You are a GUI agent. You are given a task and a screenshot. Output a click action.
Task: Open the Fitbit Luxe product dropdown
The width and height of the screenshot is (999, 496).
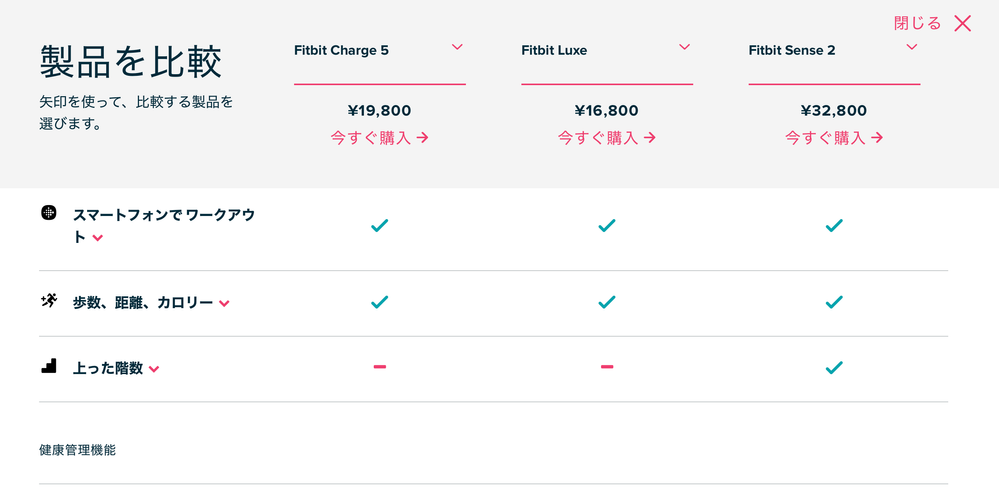(x=684, y=47)
